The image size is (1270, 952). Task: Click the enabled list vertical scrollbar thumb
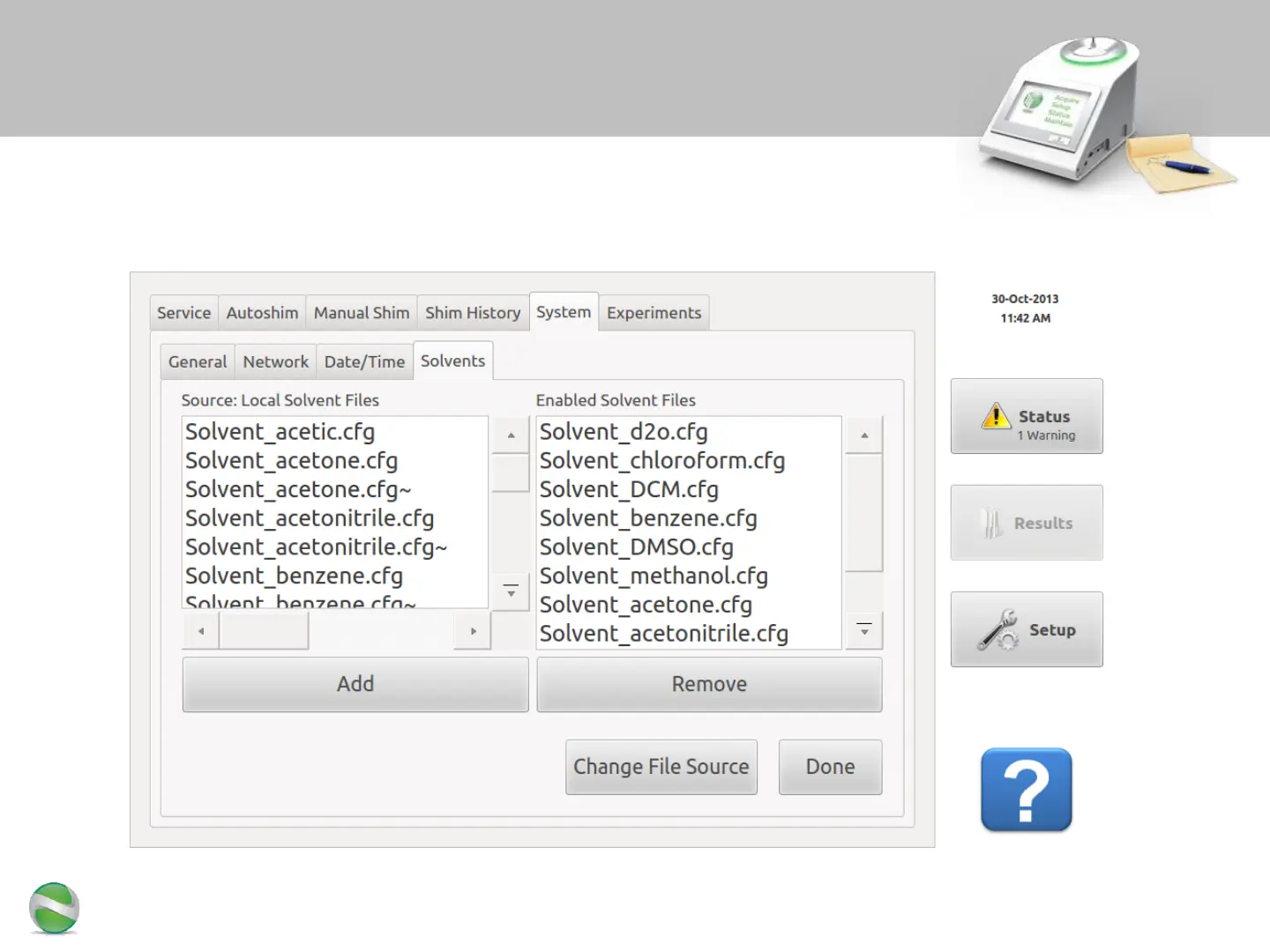pos(864,513)
